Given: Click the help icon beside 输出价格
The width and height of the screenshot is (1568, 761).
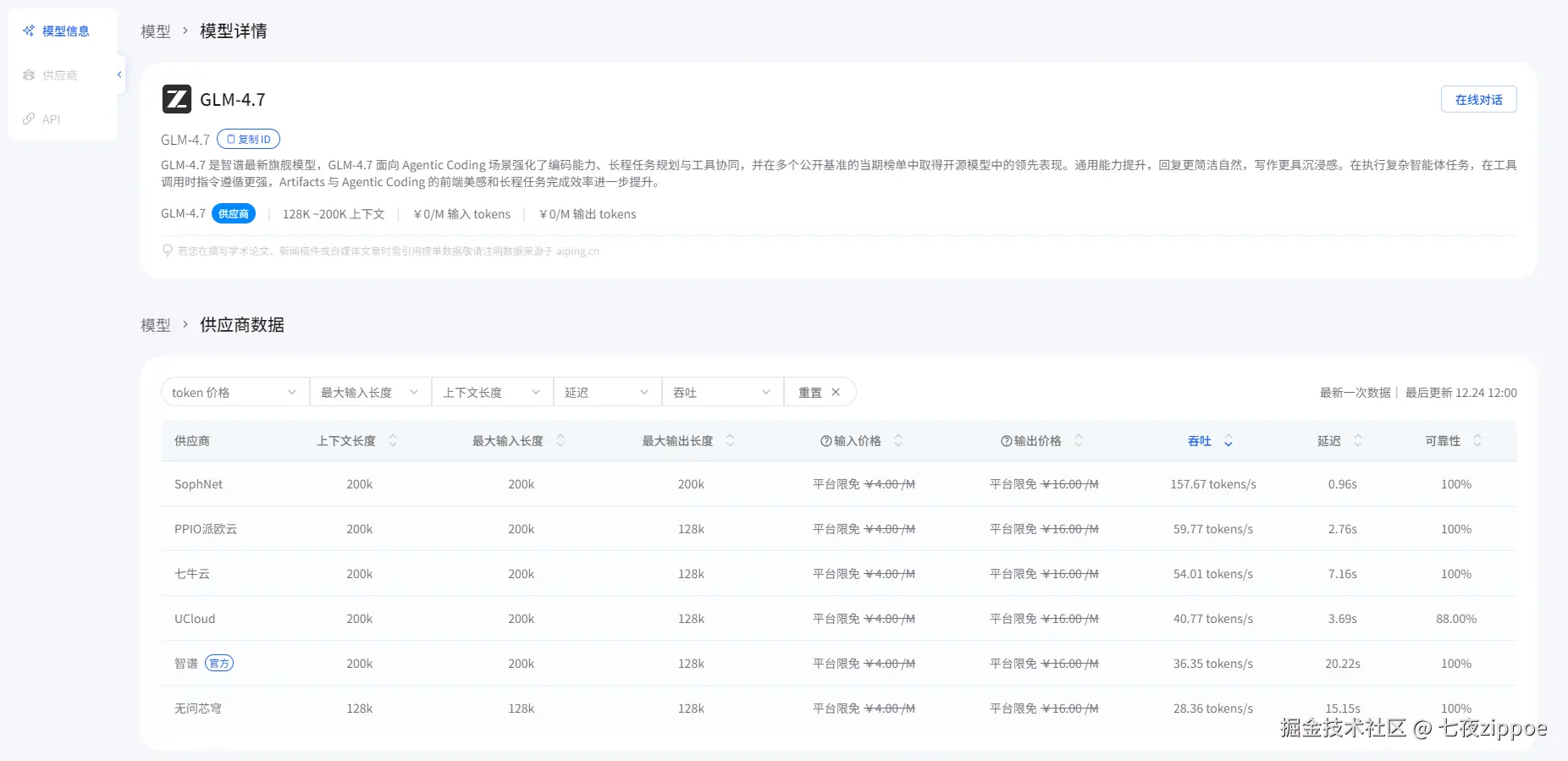Looking at the screenshot, I should (x=1007, y=441).
